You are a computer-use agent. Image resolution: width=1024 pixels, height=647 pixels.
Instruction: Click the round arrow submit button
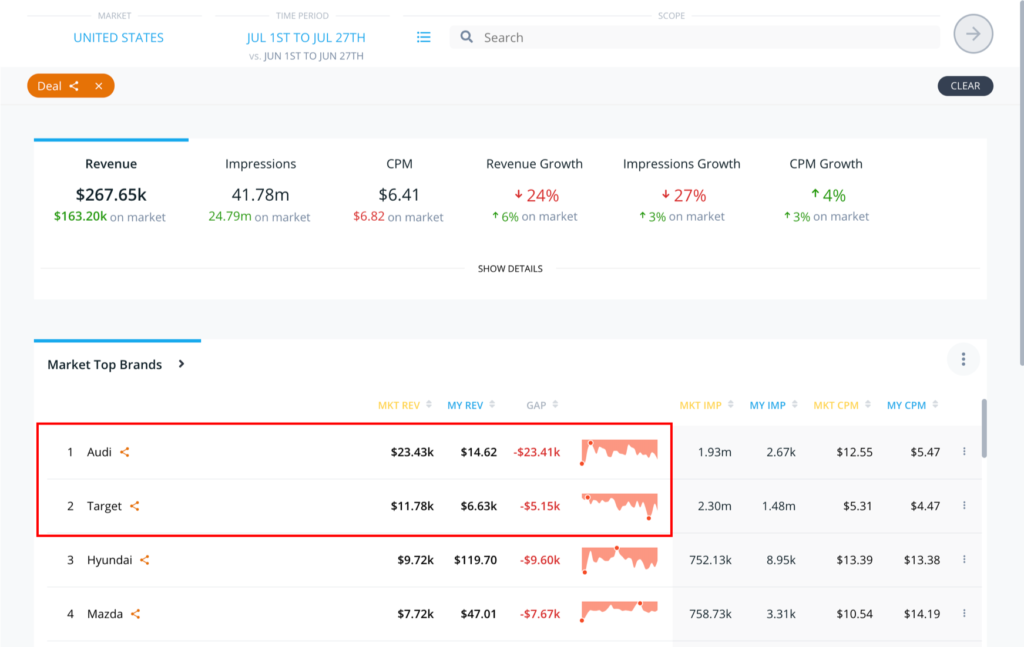click(973, 34)
